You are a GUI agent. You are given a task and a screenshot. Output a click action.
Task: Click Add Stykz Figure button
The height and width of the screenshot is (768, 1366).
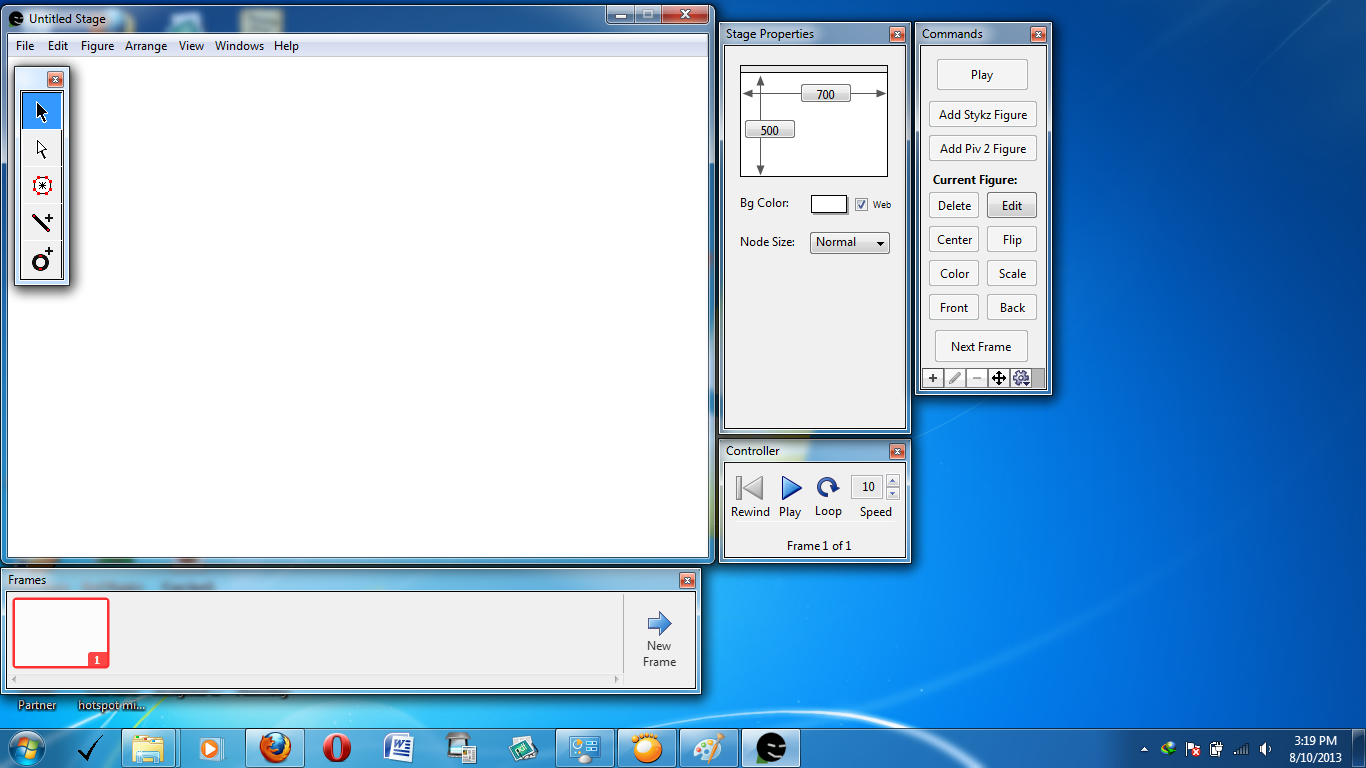pyautogui.click(x=983, y=115)
